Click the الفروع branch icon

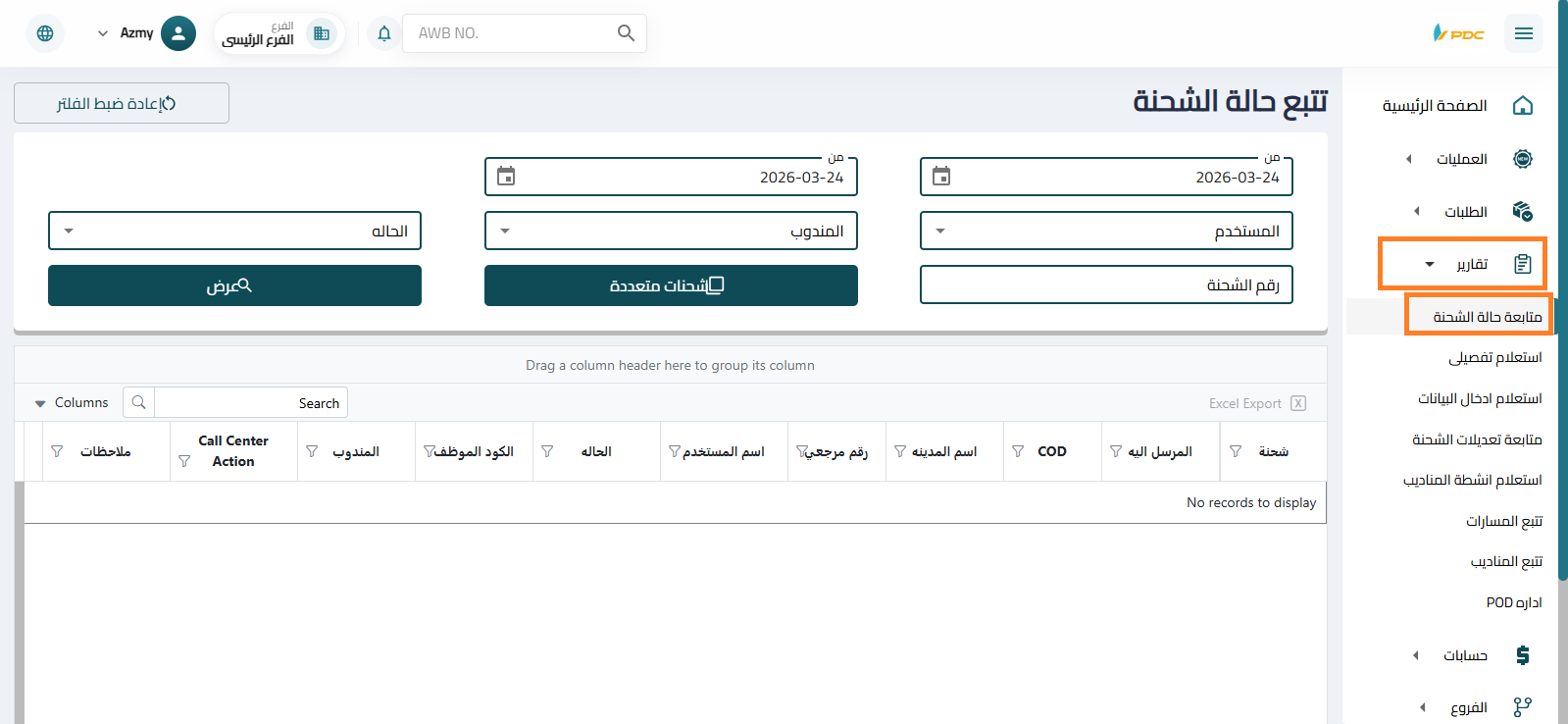tap(1523, 706)
